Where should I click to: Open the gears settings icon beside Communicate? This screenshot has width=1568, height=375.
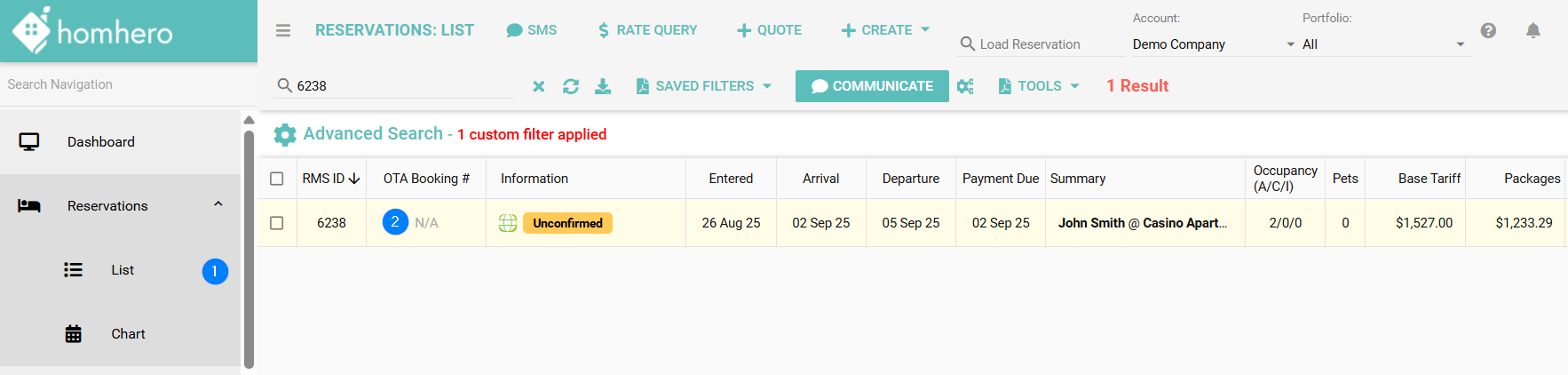[966, 86]
